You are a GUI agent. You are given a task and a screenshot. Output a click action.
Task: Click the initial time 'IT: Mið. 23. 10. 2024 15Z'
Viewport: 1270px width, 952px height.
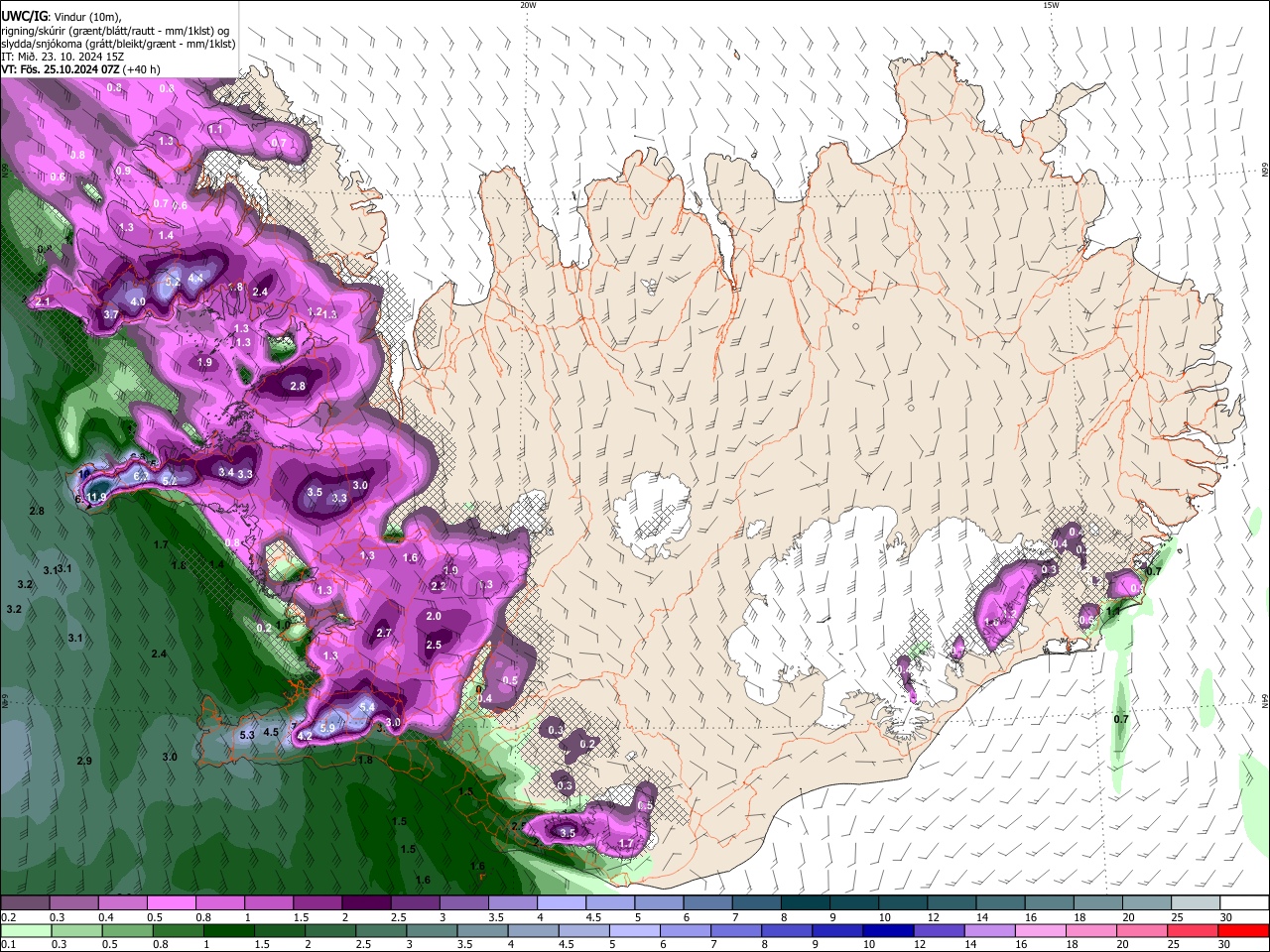[x=63, y=57]
